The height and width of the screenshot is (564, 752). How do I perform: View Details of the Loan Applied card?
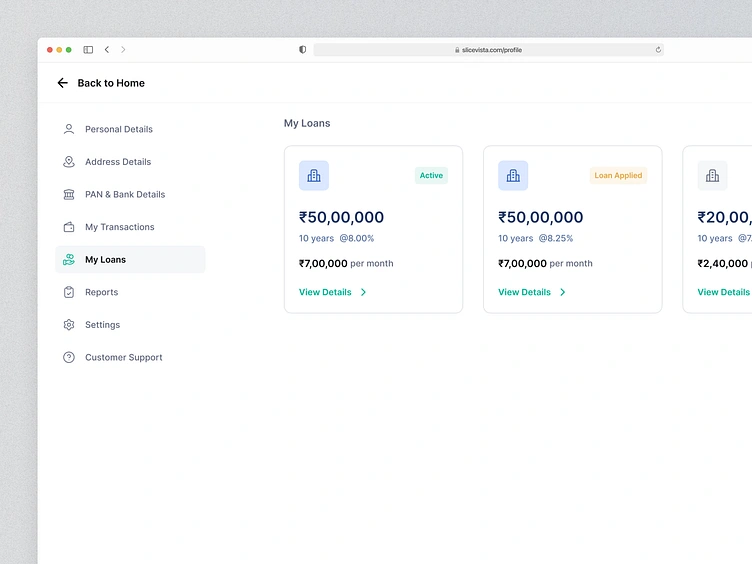(525, 292)
